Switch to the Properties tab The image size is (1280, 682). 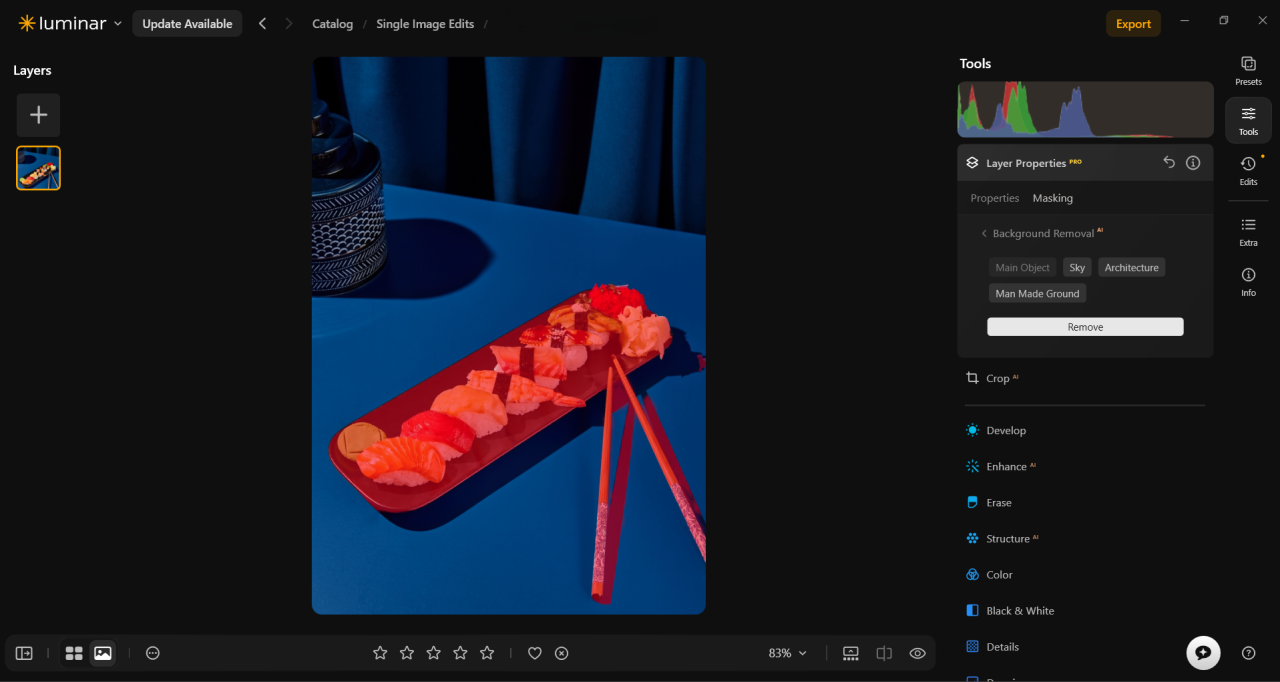click(x=995, y=198)
